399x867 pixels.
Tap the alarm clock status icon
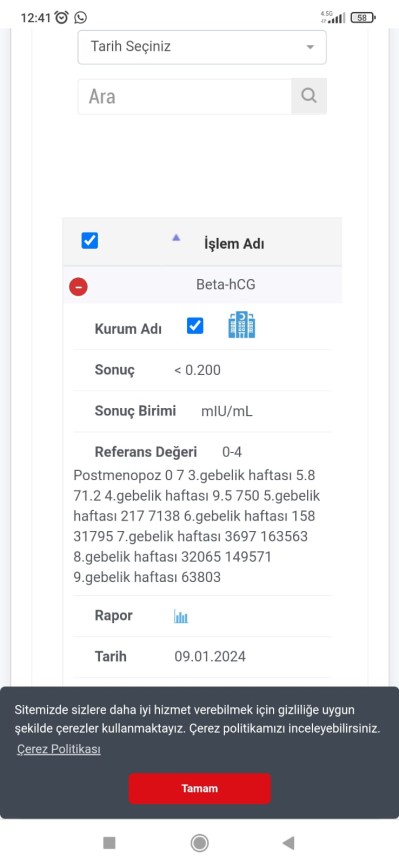point(62,18)
